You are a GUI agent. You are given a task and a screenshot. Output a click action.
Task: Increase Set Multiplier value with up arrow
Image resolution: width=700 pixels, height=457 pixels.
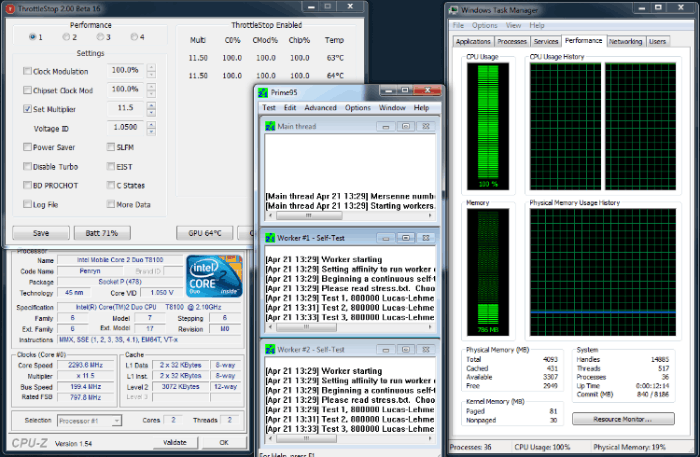click(x=151, y=105)
